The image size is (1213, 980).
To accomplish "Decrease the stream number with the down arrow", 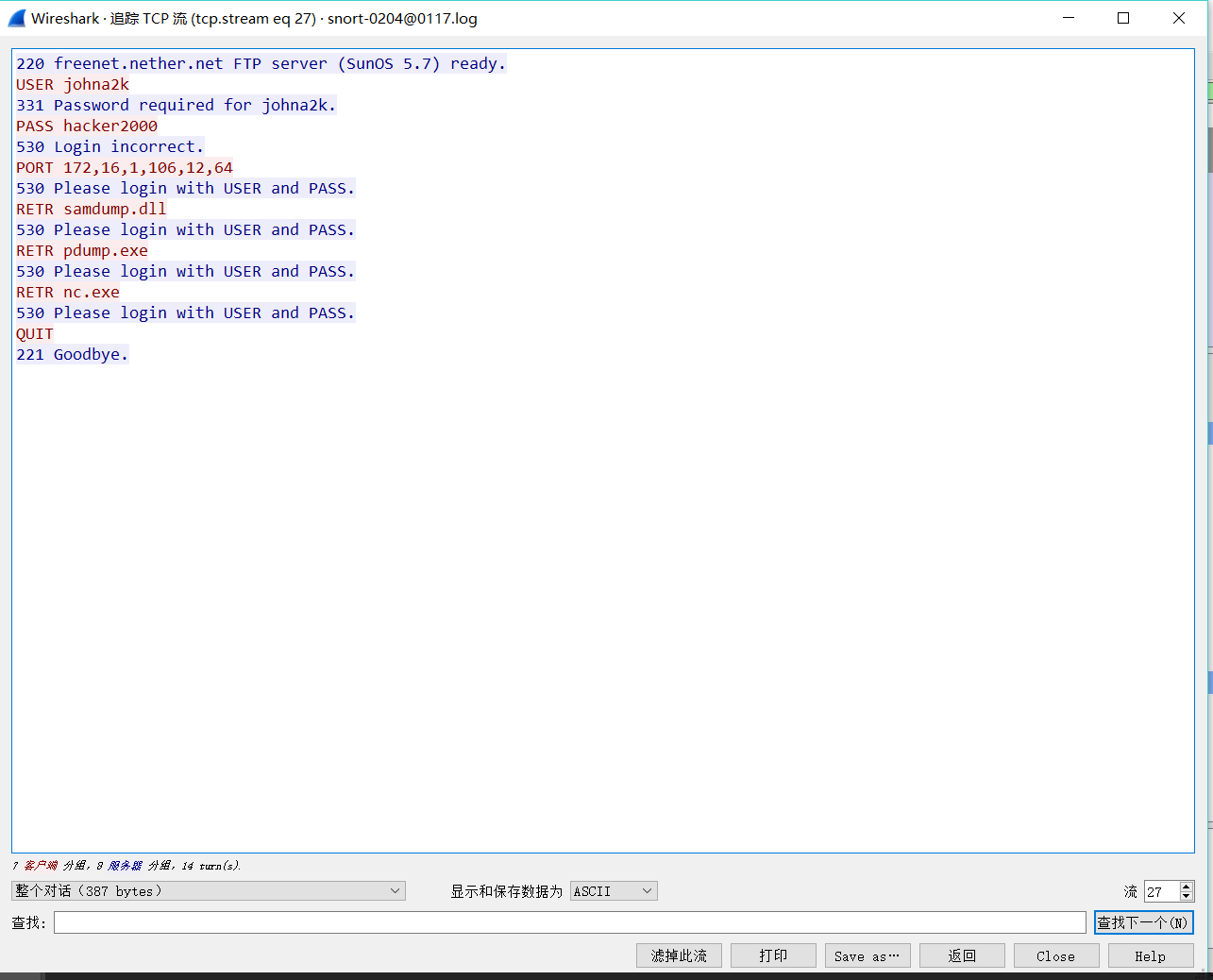I will tap(1187, 896).
